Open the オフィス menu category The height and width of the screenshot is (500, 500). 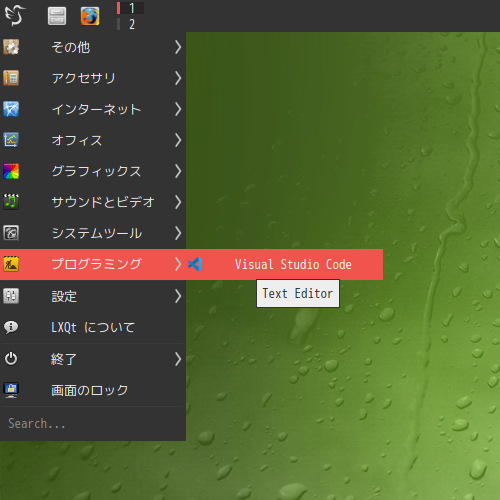93,140
